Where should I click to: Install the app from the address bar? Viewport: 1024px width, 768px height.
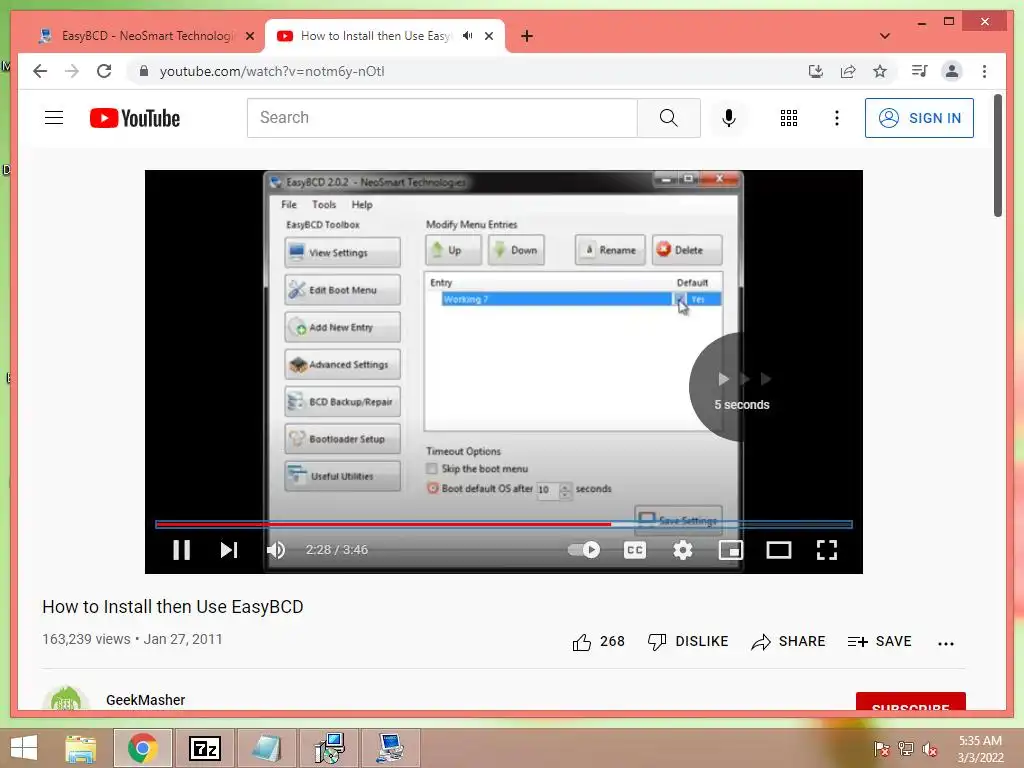(x=816, y=71)
